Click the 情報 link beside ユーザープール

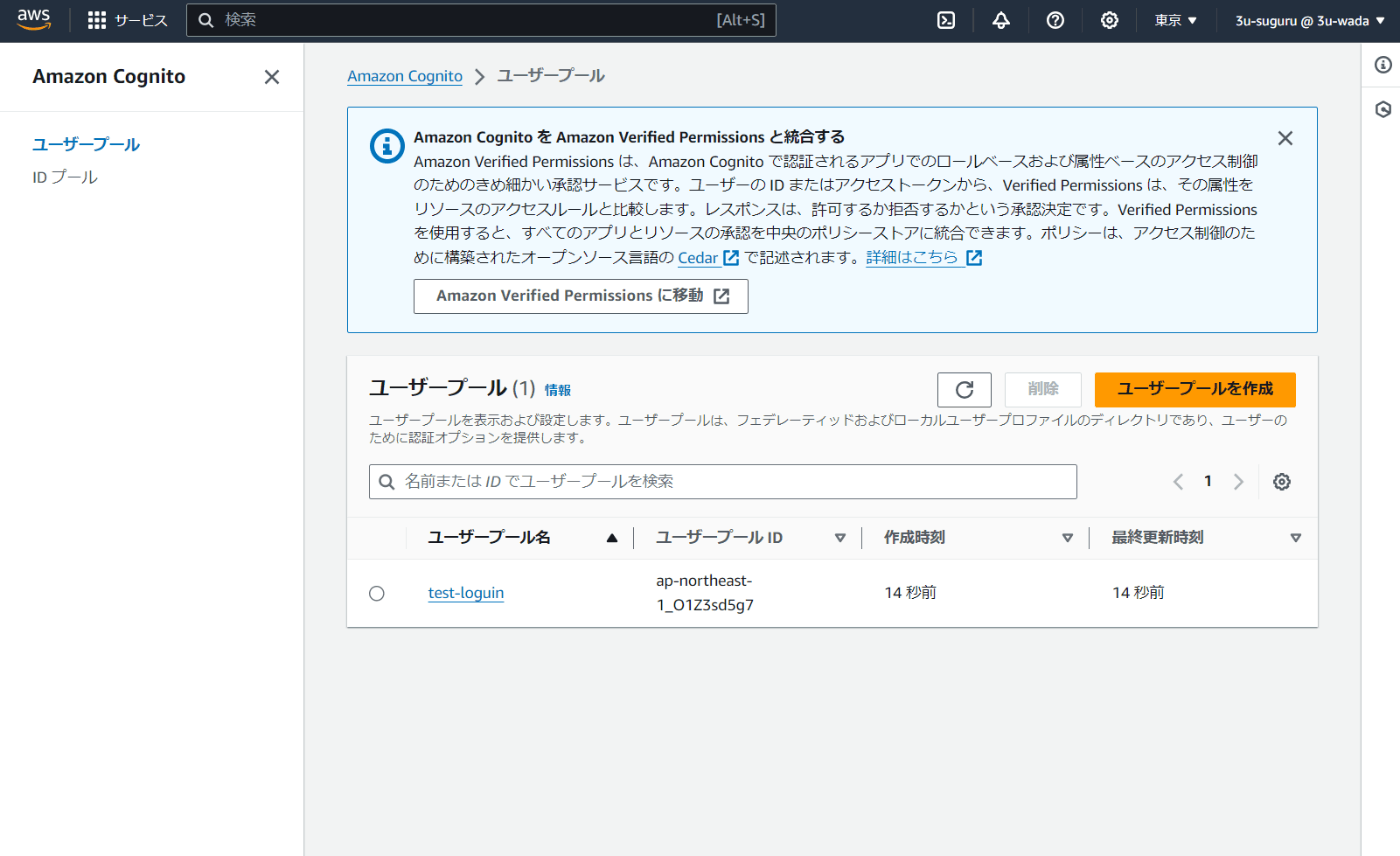click(558, 390)
